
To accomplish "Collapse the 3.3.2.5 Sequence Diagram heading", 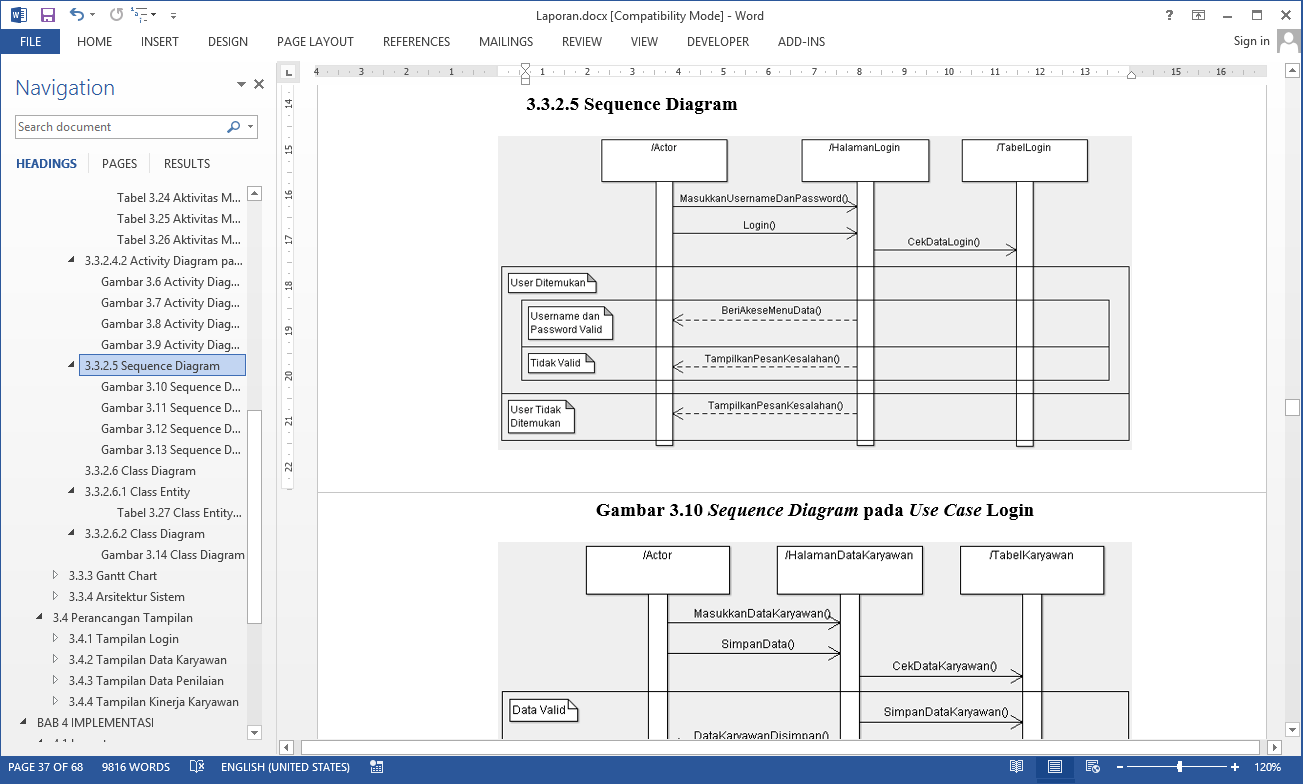I will 71,366.
